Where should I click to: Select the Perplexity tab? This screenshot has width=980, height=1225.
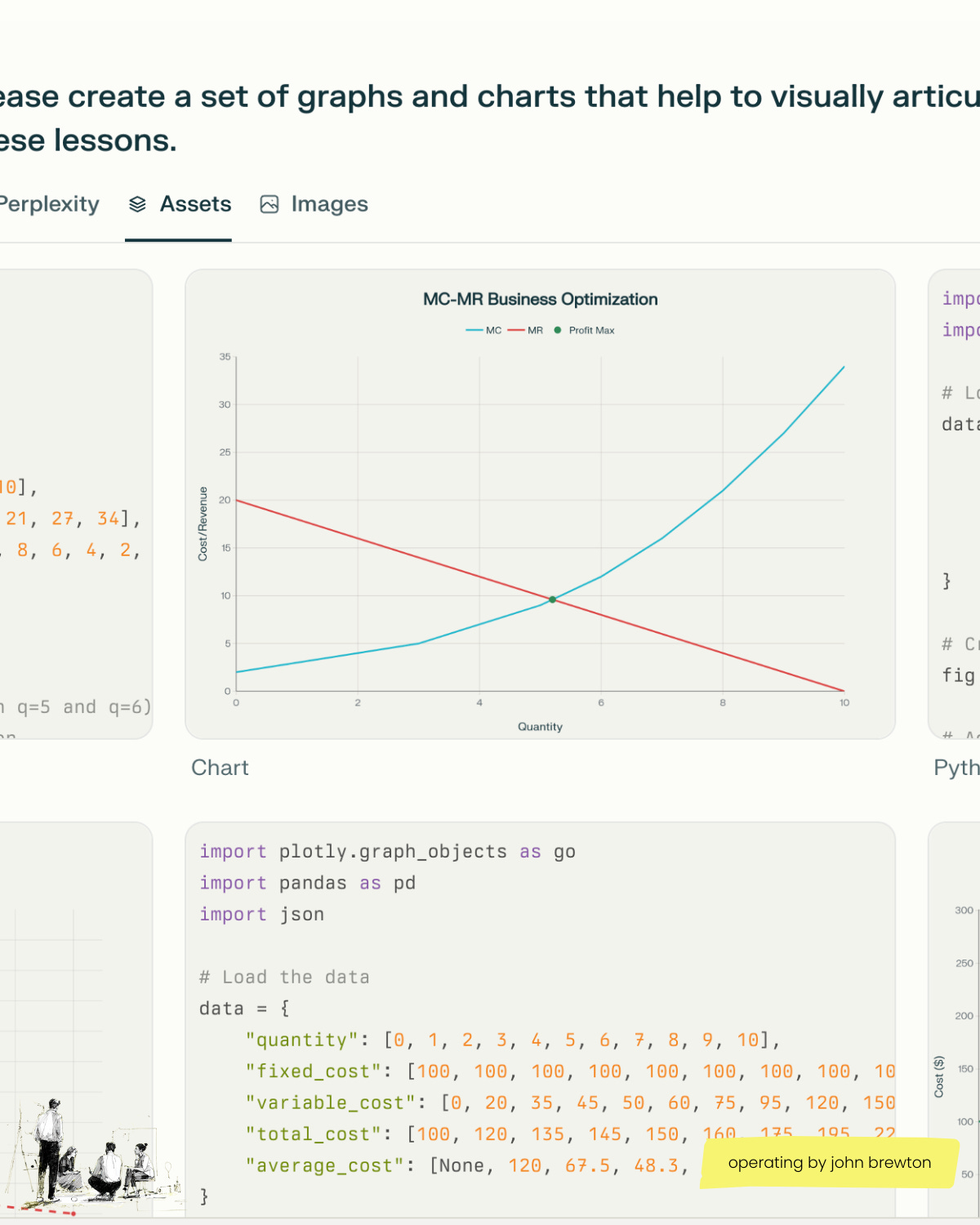click(49, 204)
